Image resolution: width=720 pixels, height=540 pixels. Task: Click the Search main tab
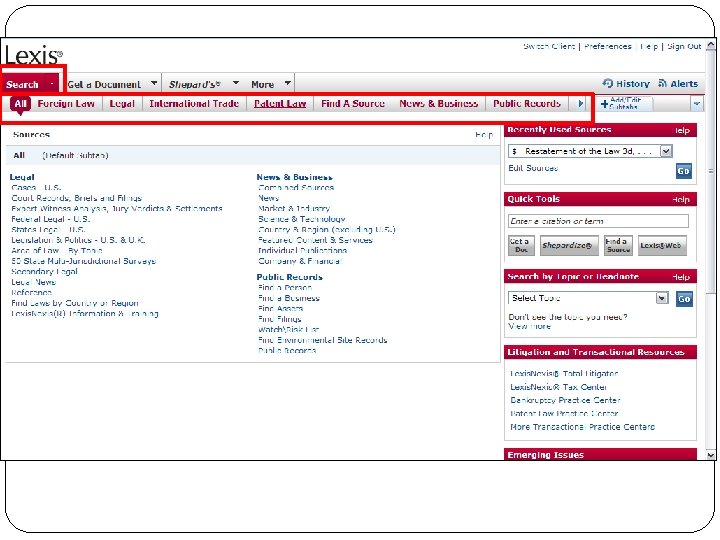22,84
